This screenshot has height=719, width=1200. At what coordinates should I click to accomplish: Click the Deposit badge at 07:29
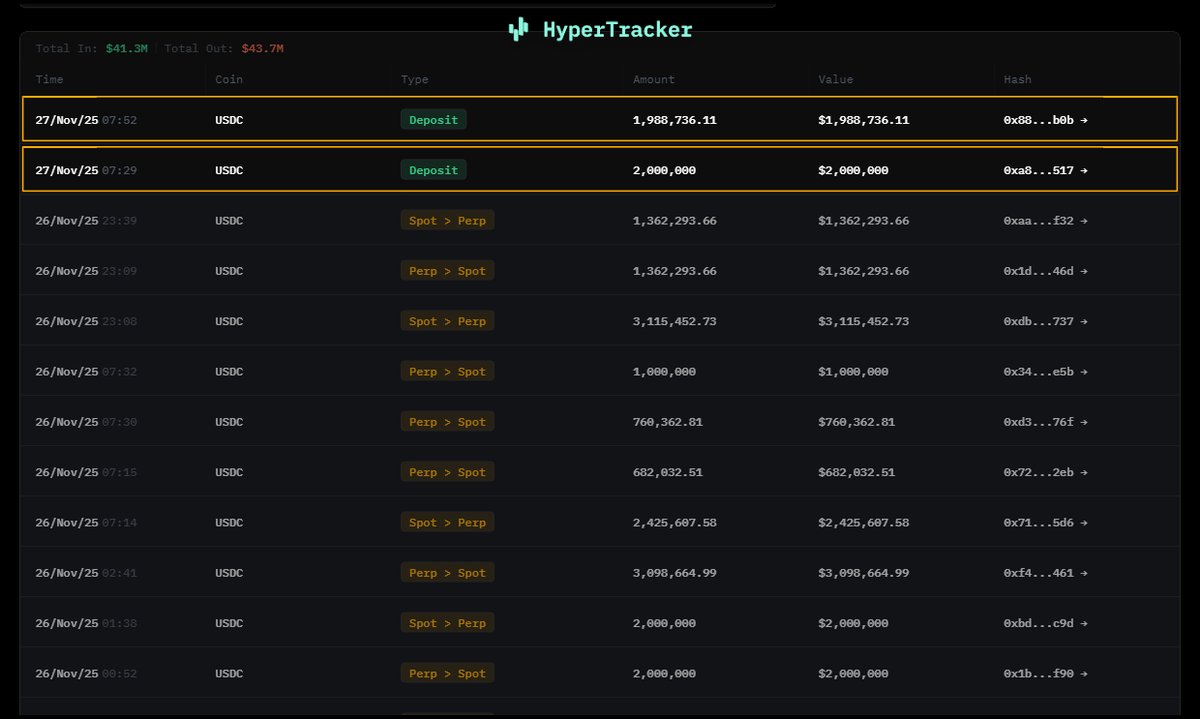[433, 171]
